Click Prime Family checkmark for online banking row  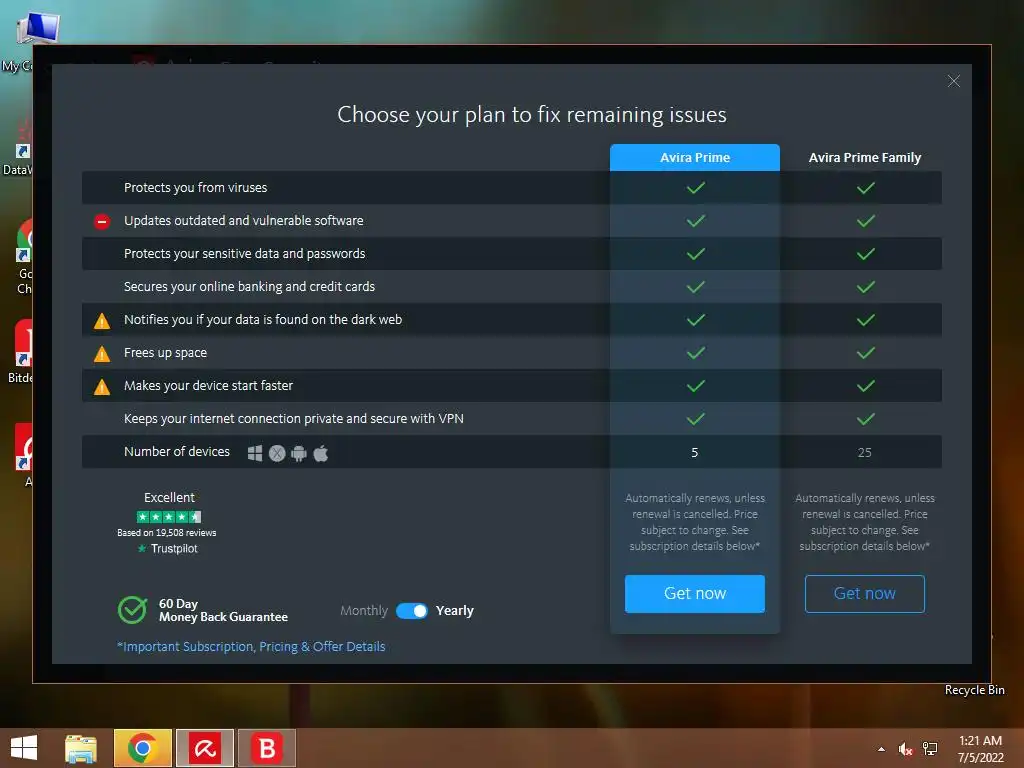865,287
